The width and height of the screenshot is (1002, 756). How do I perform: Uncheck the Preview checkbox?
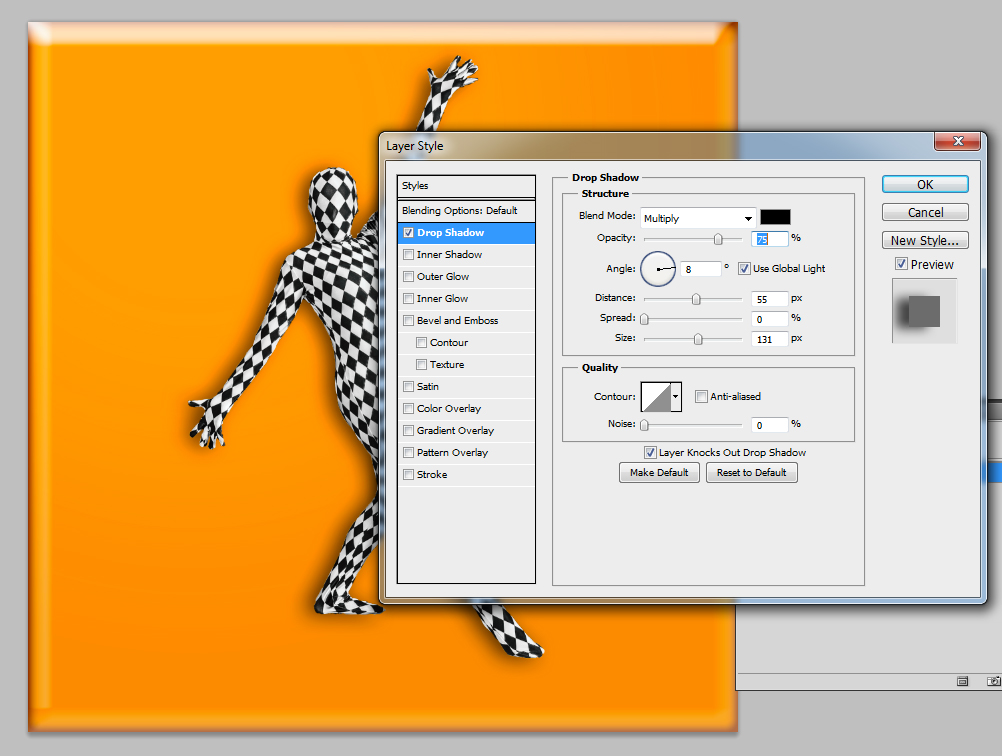901,265
